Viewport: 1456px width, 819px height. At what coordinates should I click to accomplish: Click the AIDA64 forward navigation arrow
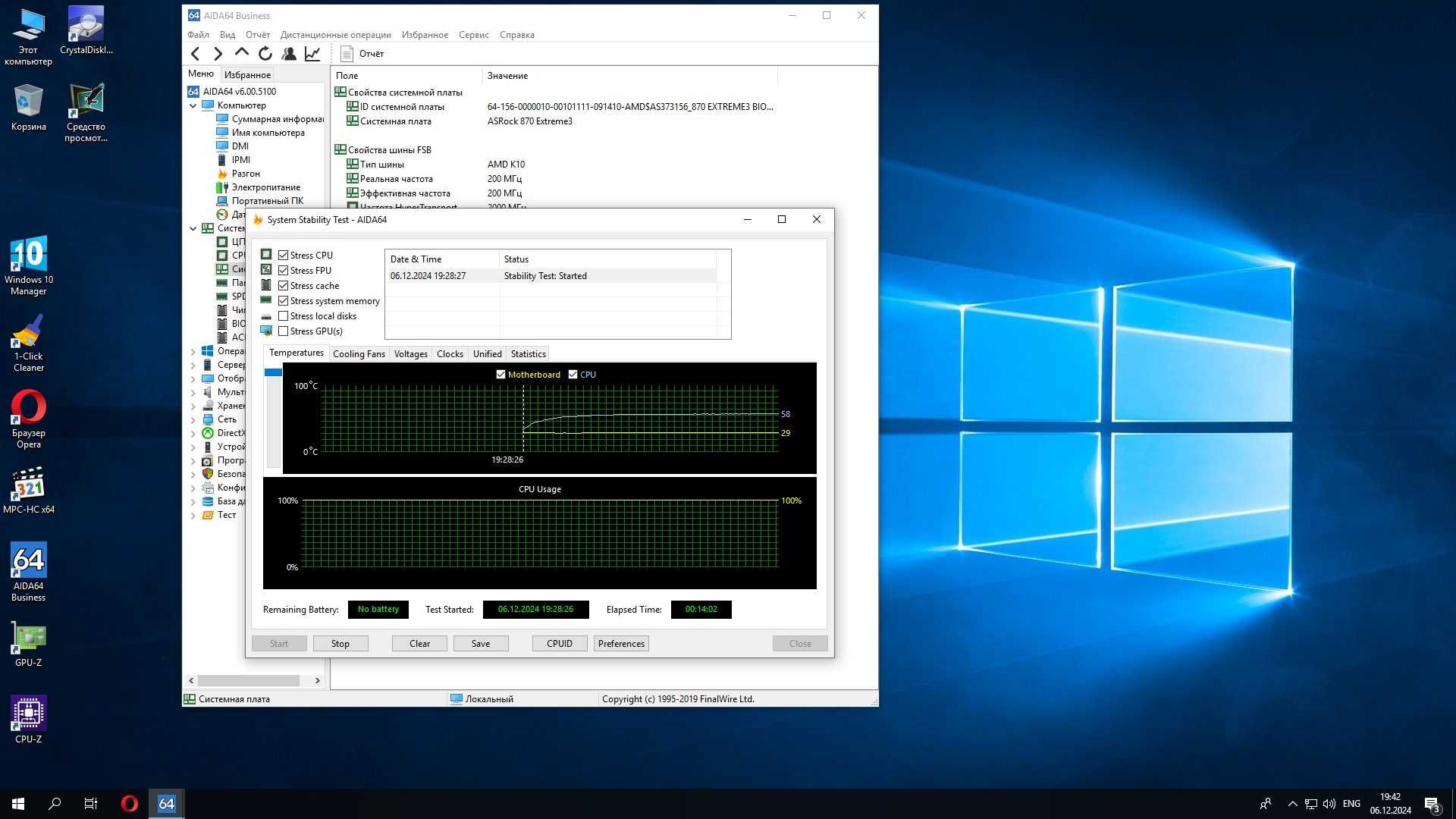(x=218, y=54)
